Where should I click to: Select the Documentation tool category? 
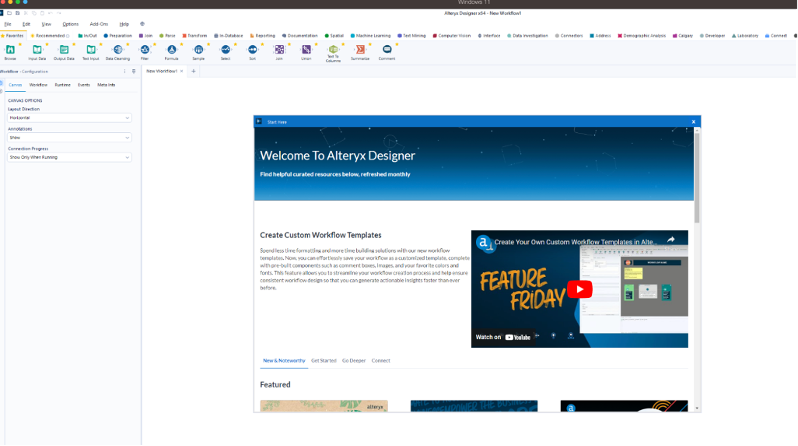click(x=300, y=36)
